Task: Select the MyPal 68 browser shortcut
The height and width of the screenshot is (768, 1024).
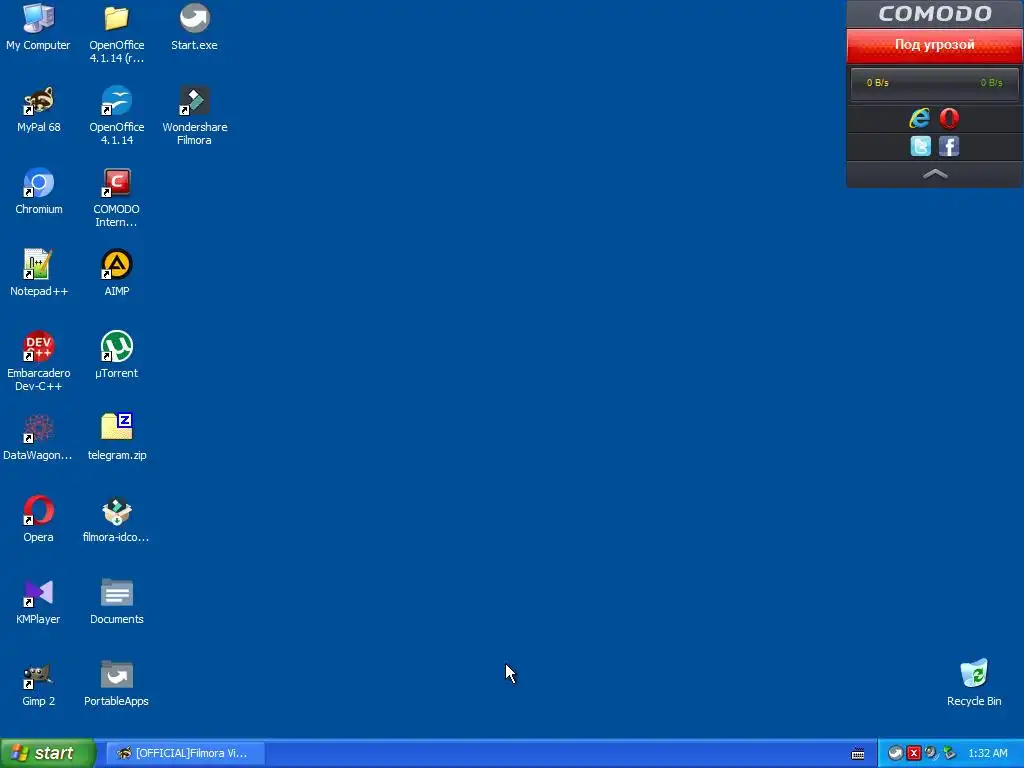Action: [x=38, y=109]
